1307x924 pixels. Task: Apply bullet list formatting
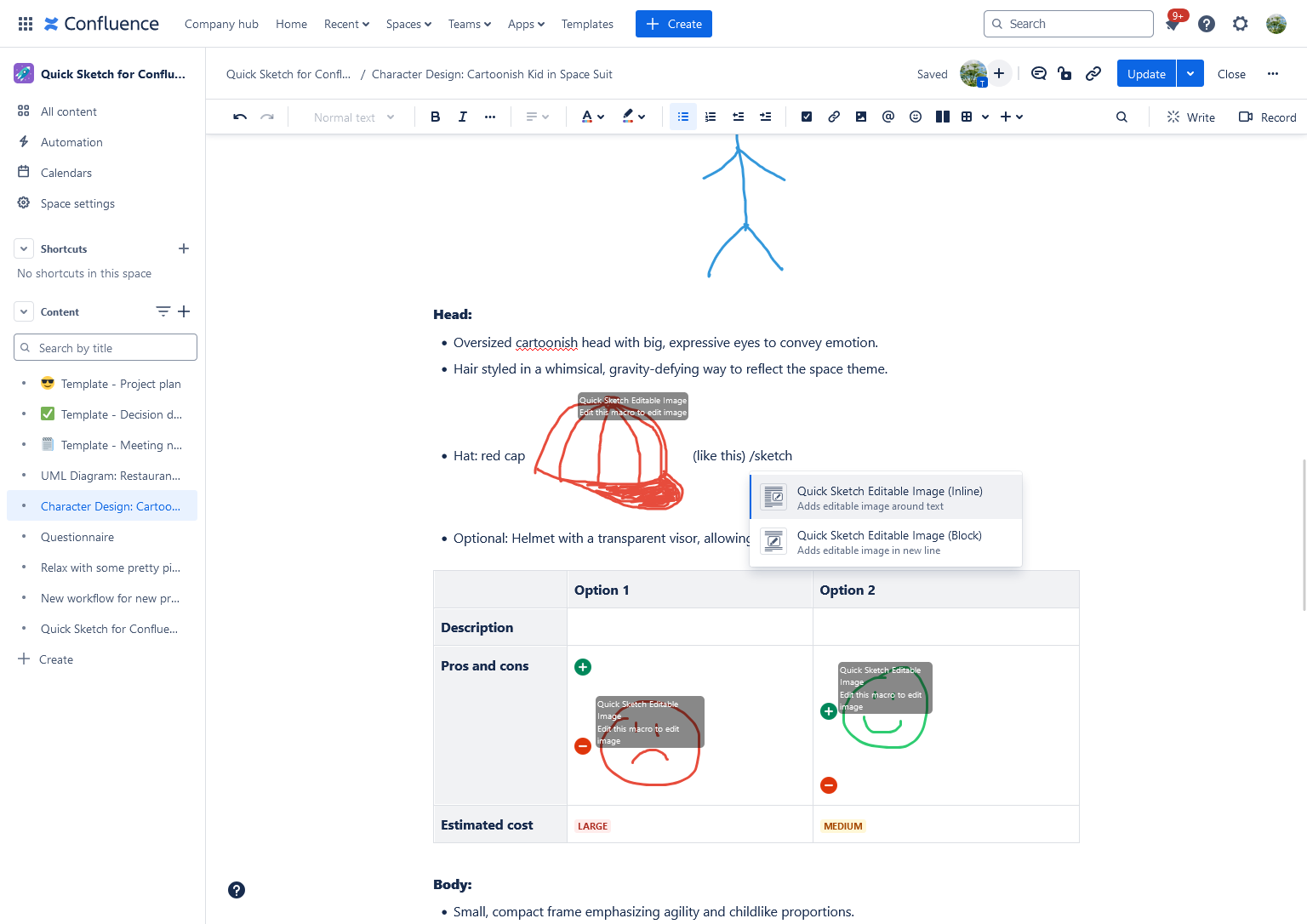click(683, 117)
